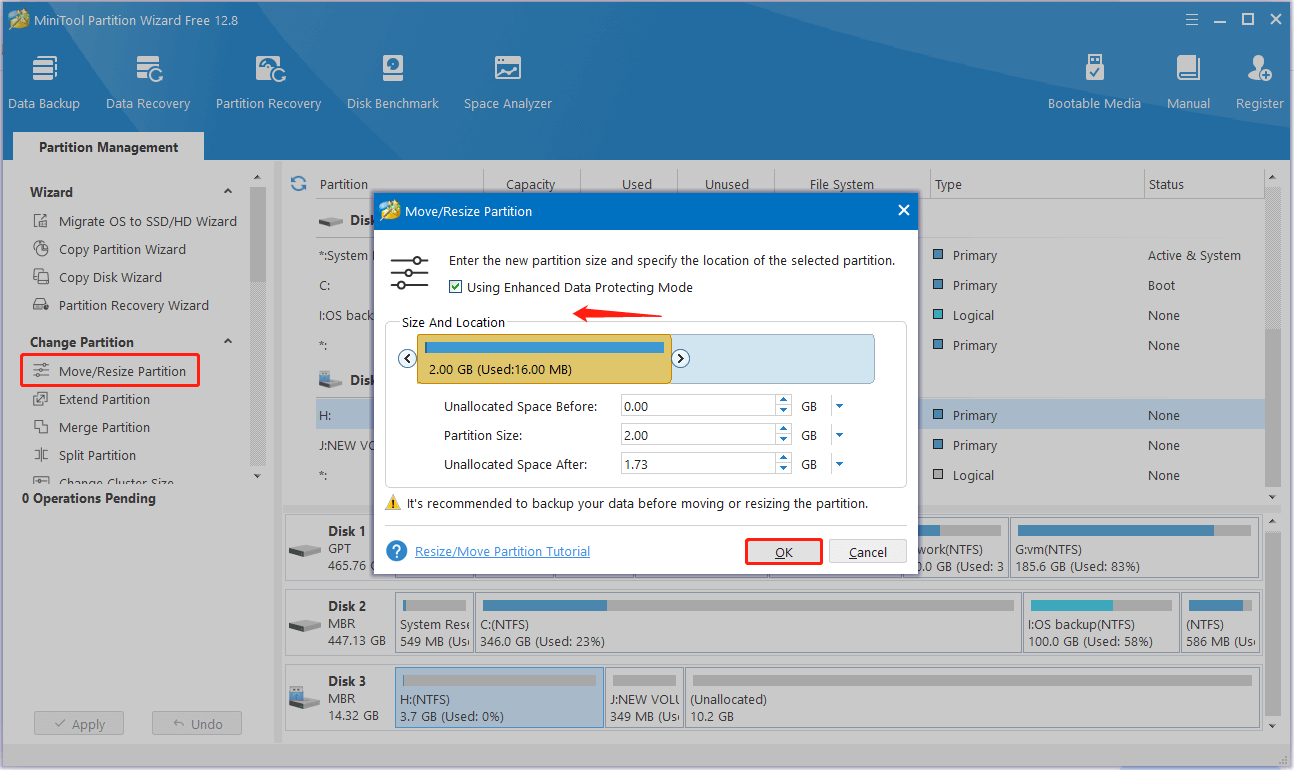Viewport: 1294px width, 770px height.
Task: Open the unit dropdown for Partition Size
Action: click(840, 435)
